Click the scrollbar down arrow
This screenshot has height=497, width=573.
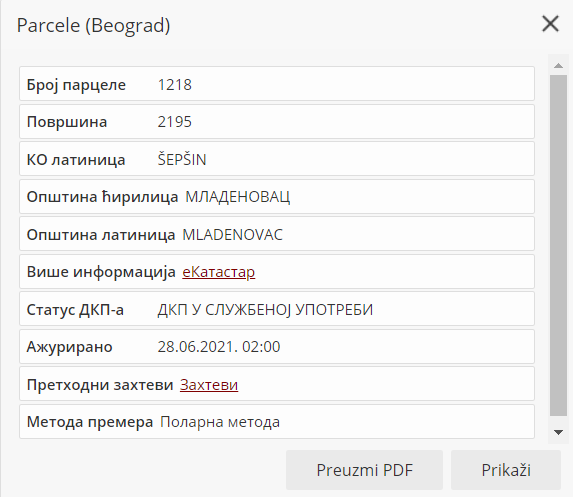pos(558,433)
